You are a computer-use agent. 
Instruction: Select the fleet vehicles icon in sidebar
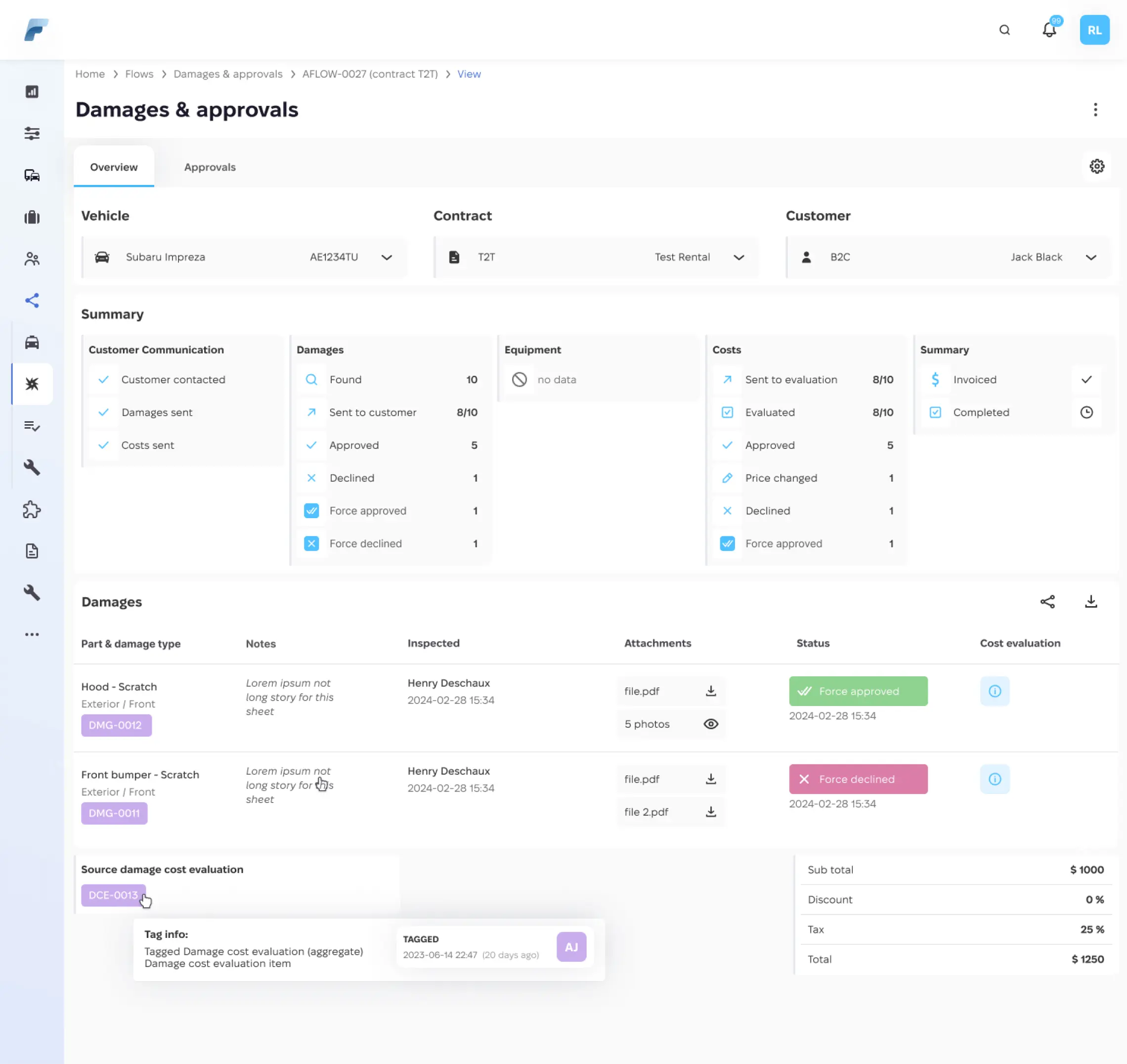click(x=32, y=175)
